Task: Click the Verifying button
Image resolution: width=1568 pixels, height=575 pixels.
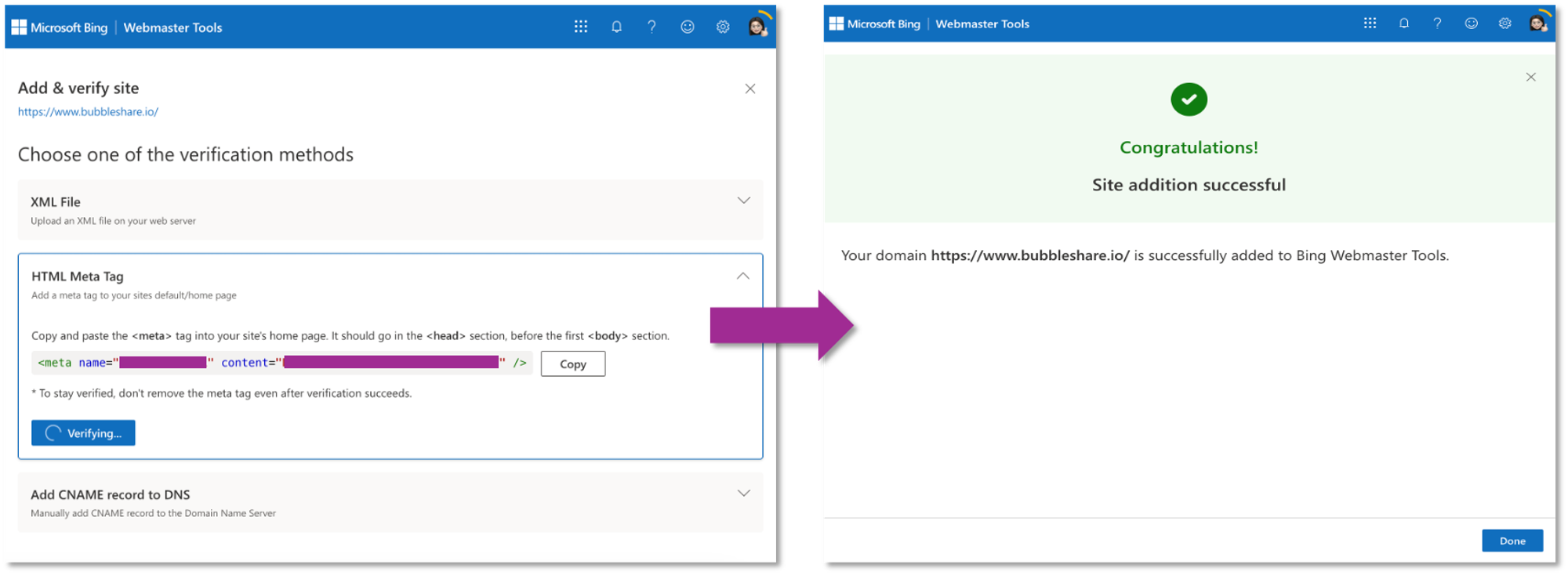Action: [x=83, y=432]
